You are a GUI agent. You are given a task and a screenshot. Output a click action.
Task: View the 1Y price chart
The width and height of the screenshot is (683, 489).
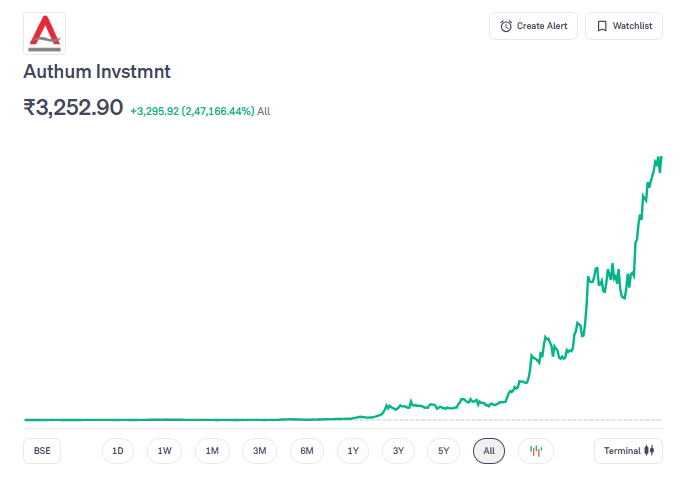coord(353,451)
